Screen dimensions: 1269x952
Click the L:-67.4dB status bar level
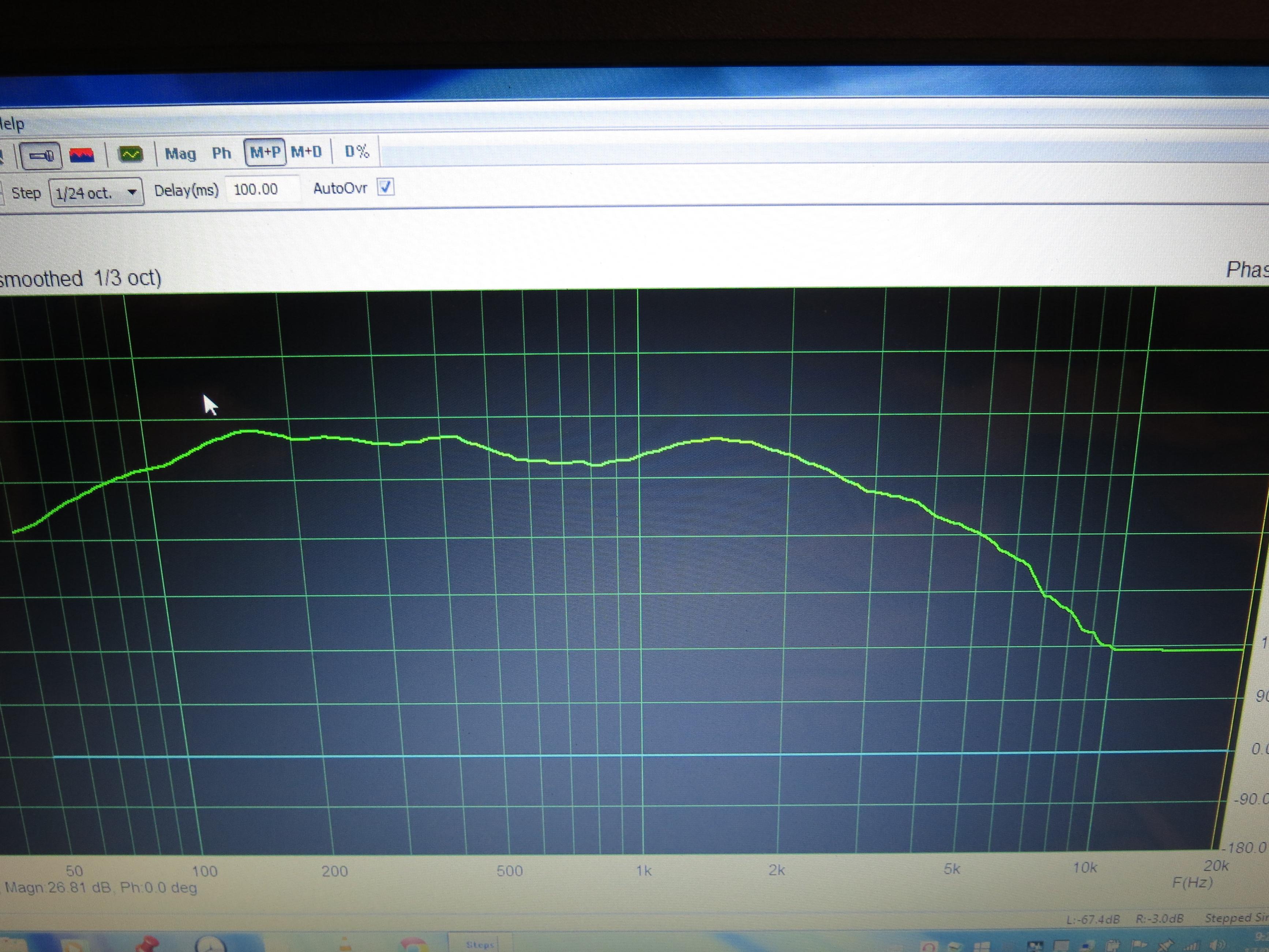point(1093,919)
